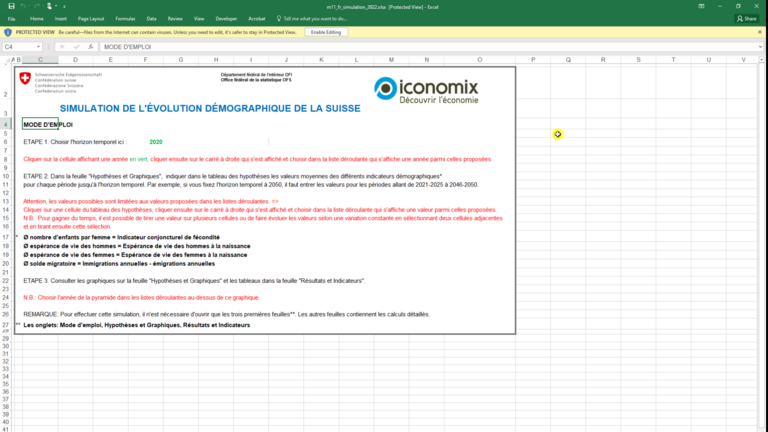Screen dimensions: 768x432
Task: Click the 'ETAPE 3. Consulter les graphiques' row
Action: tap(194, 281)
